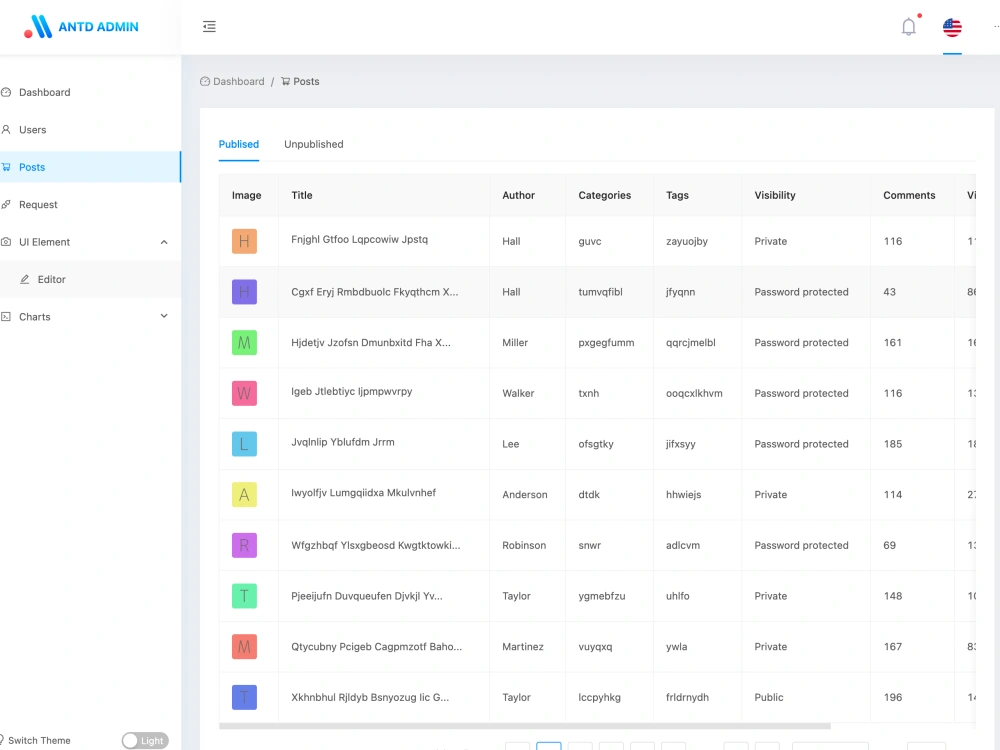Open the notifications bell
1000x750 pixels.
click(908, 27)
